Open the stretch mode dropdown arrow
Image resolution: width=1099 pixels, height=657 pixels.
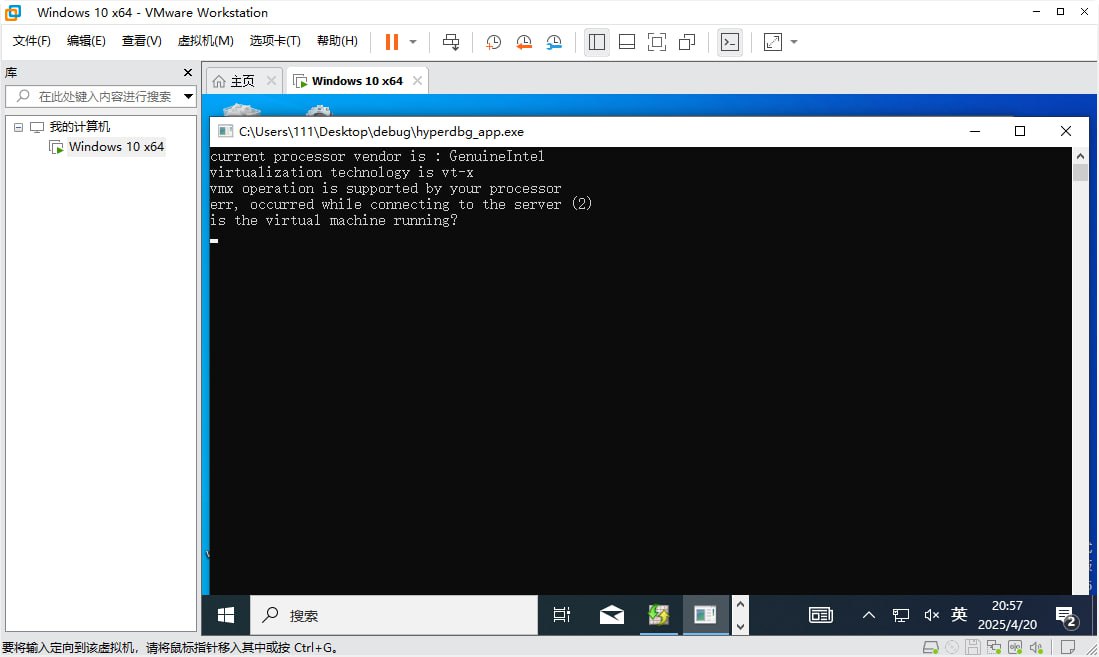pyautogui.click(x=794, y=42)
